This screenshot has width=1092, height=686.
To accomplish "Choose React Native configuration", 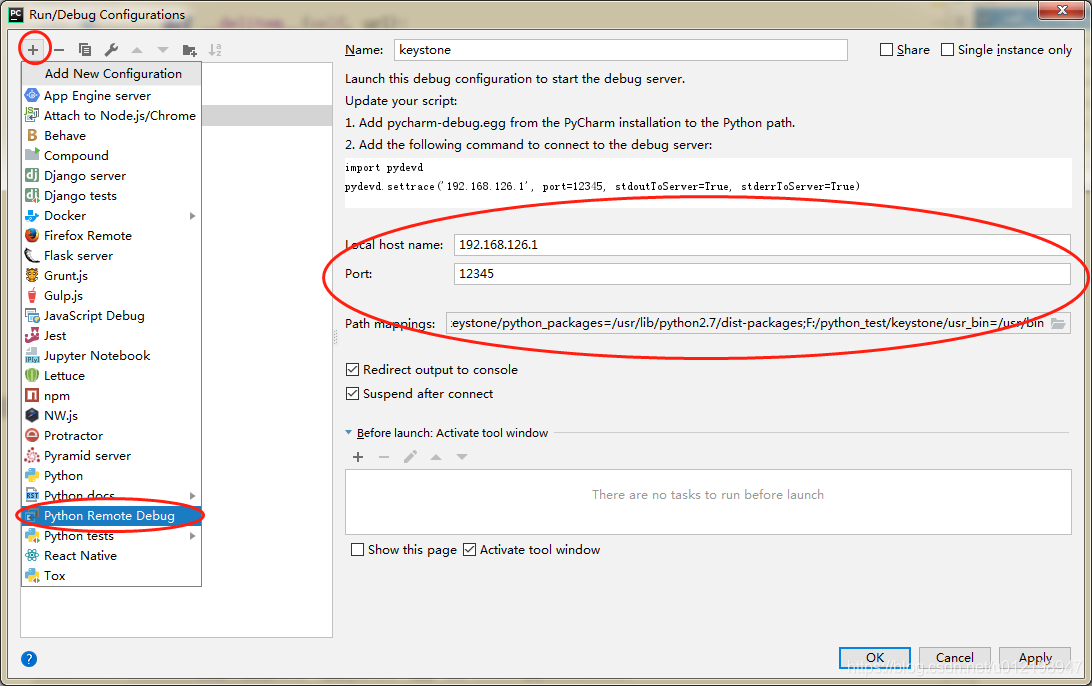I will pos(111,556).
